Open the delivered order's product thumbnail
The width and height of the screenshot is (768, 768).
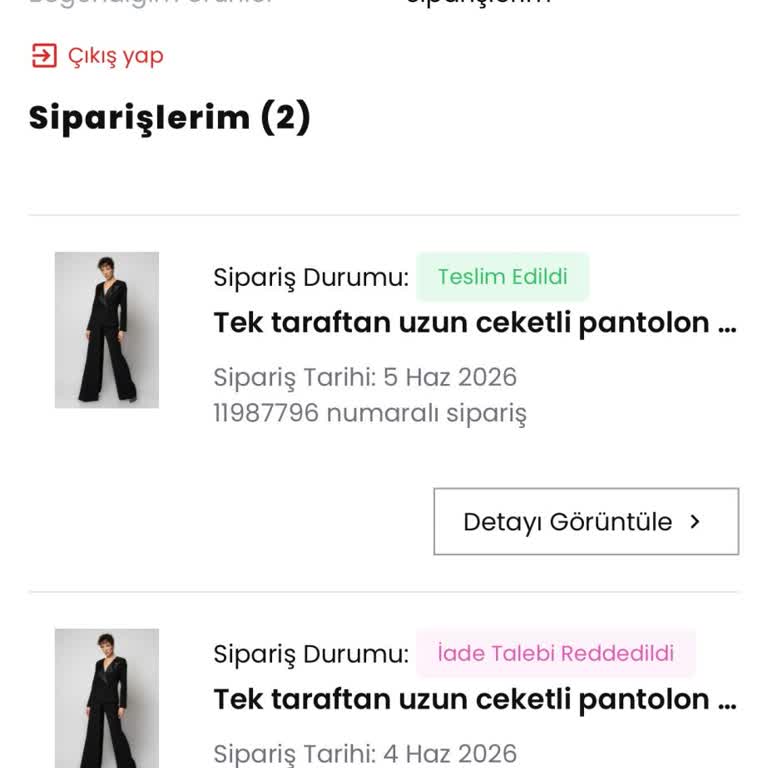[x=107, y=330]
